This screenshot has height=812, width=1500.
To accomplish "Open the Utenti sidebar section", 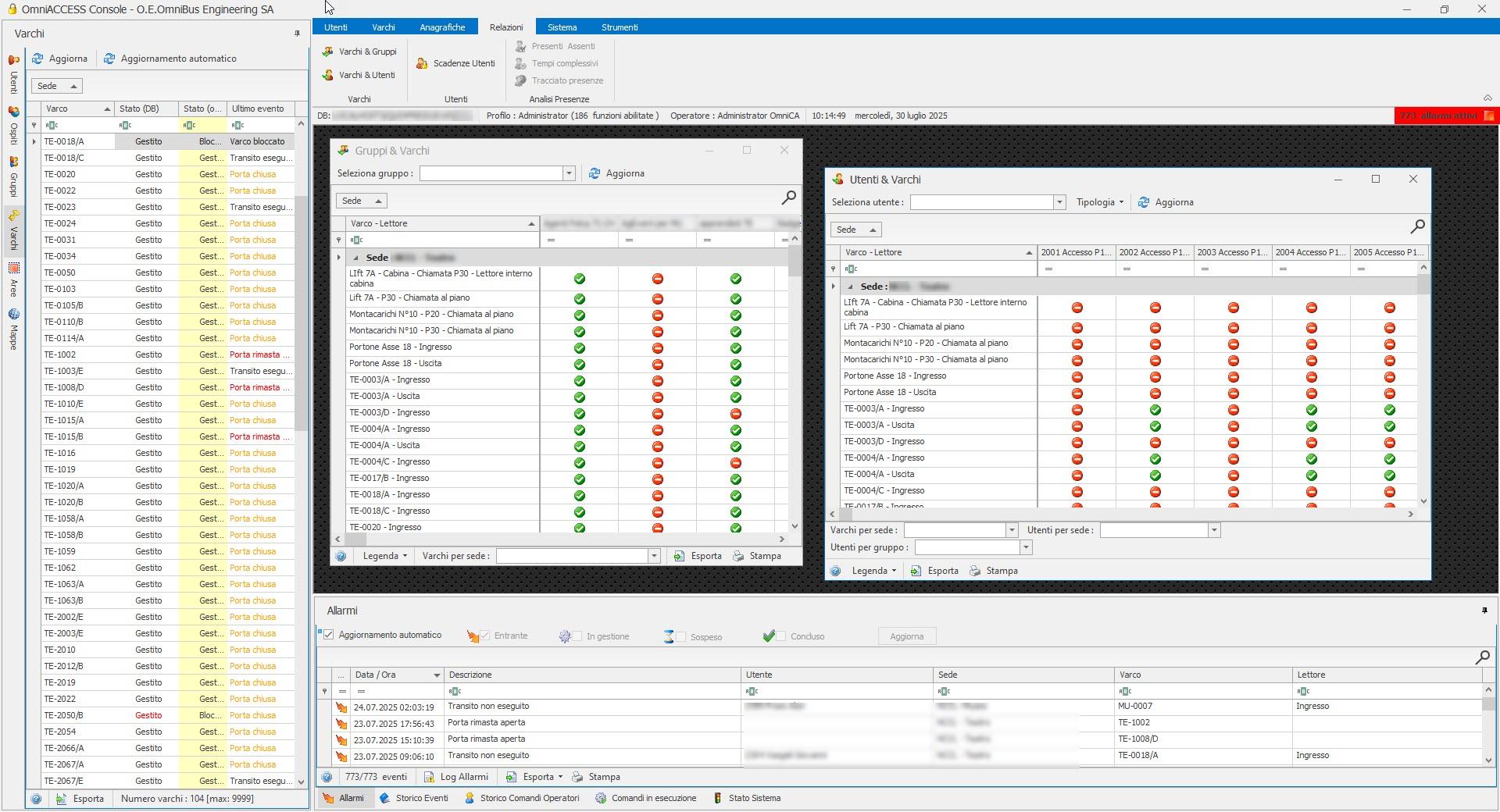I will [13, 75].
